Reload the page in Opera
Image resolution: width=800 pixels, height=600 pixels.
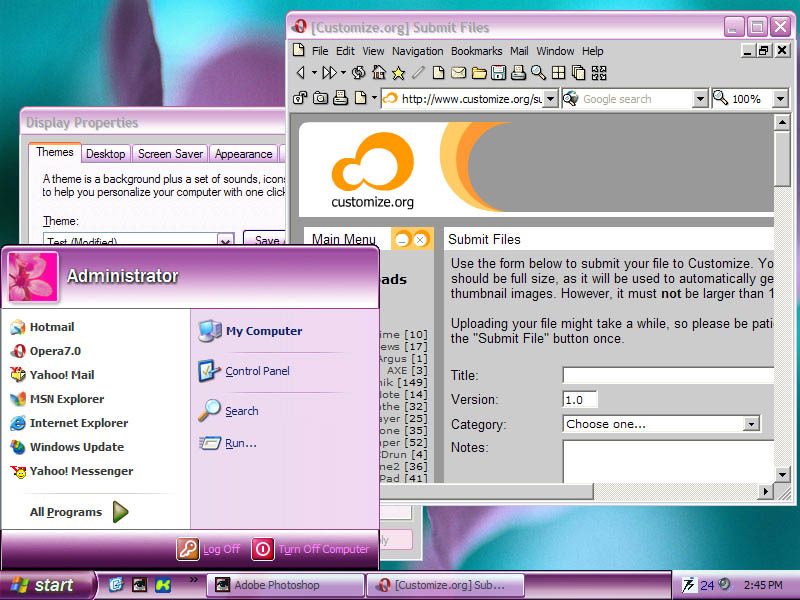pyautogui.click(x=358, y=73)
